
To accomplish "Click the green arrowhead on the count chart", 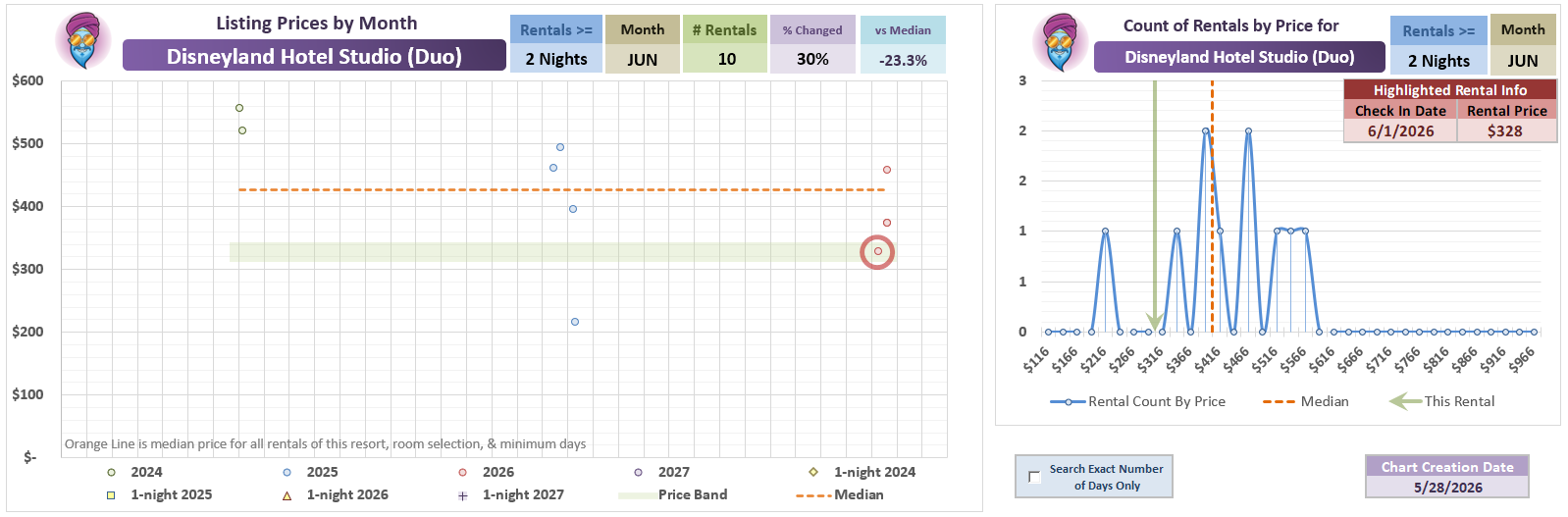I will pos(1155,322).
